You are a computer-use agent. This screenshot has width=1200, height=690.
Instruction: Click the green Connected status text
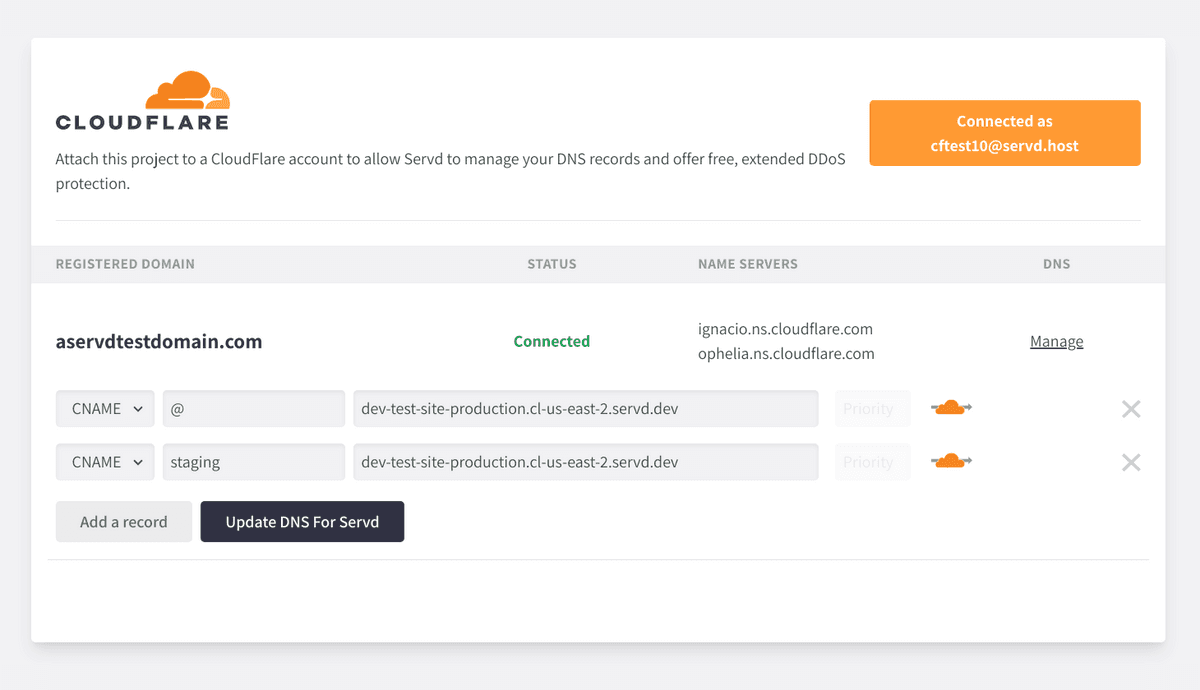tap(552, 341)
